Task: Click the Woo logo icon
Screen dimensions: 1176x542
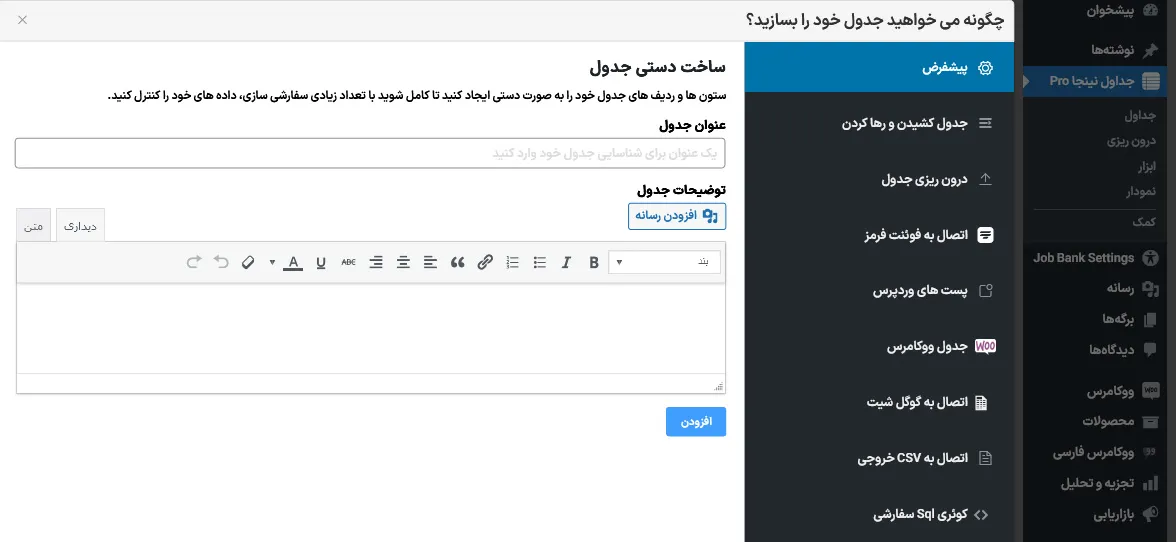Action: coord(986,346)
